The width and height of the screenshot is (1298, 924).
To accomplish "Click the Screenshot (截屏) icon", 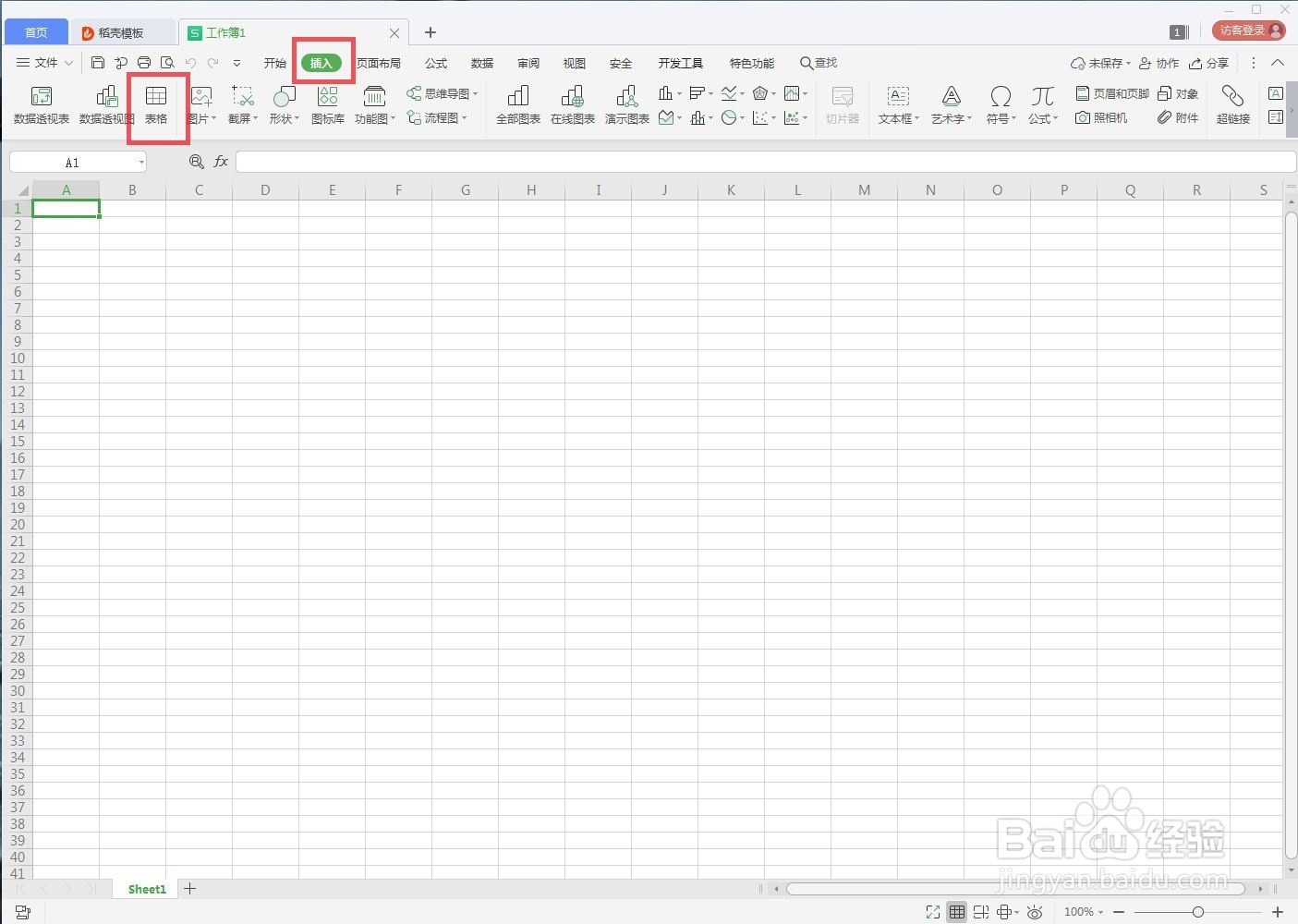I will click(x=243, y=104).
